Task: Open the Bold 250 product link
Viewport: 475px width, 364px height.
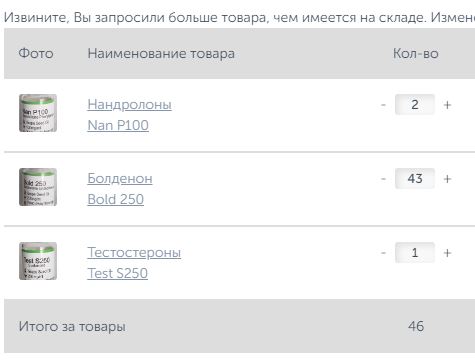Action: [x=116, y=199]
